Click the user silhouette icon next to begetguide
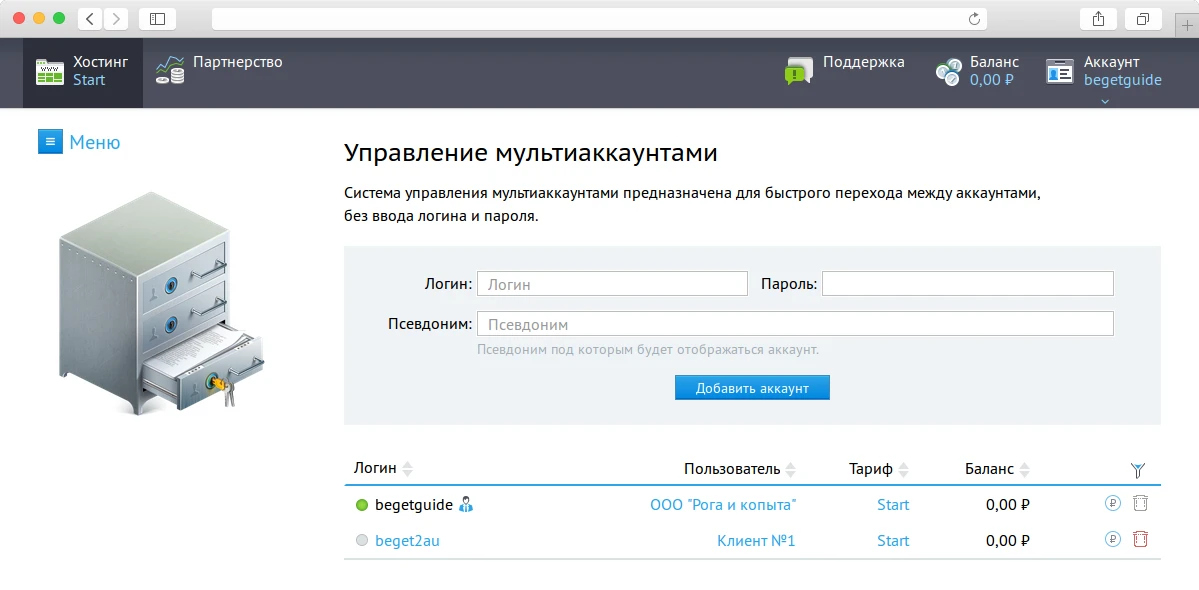Viewport: 1199px width, 590px height. pyautogui.click(x=464, y=505)
